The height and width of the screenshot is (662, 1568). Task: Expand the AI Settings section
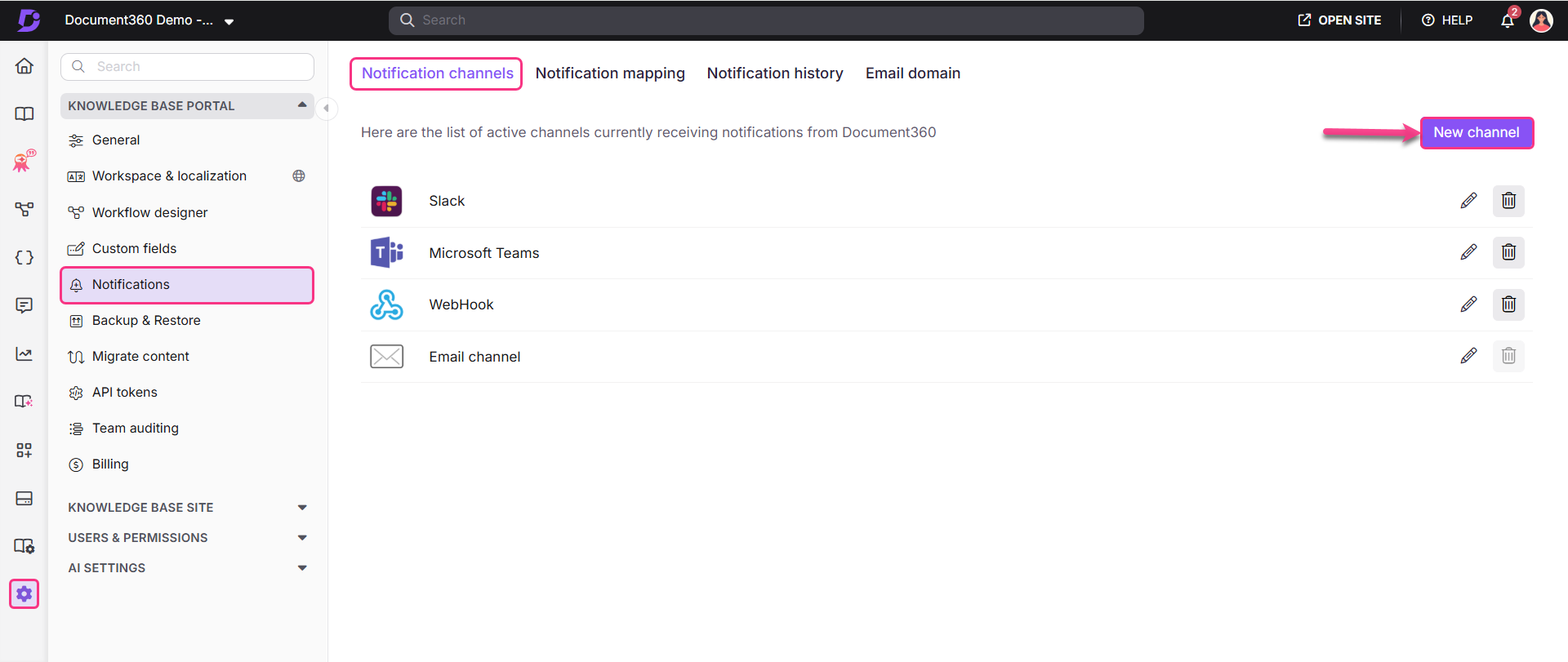pyautogui.click(x=187, y=568)
